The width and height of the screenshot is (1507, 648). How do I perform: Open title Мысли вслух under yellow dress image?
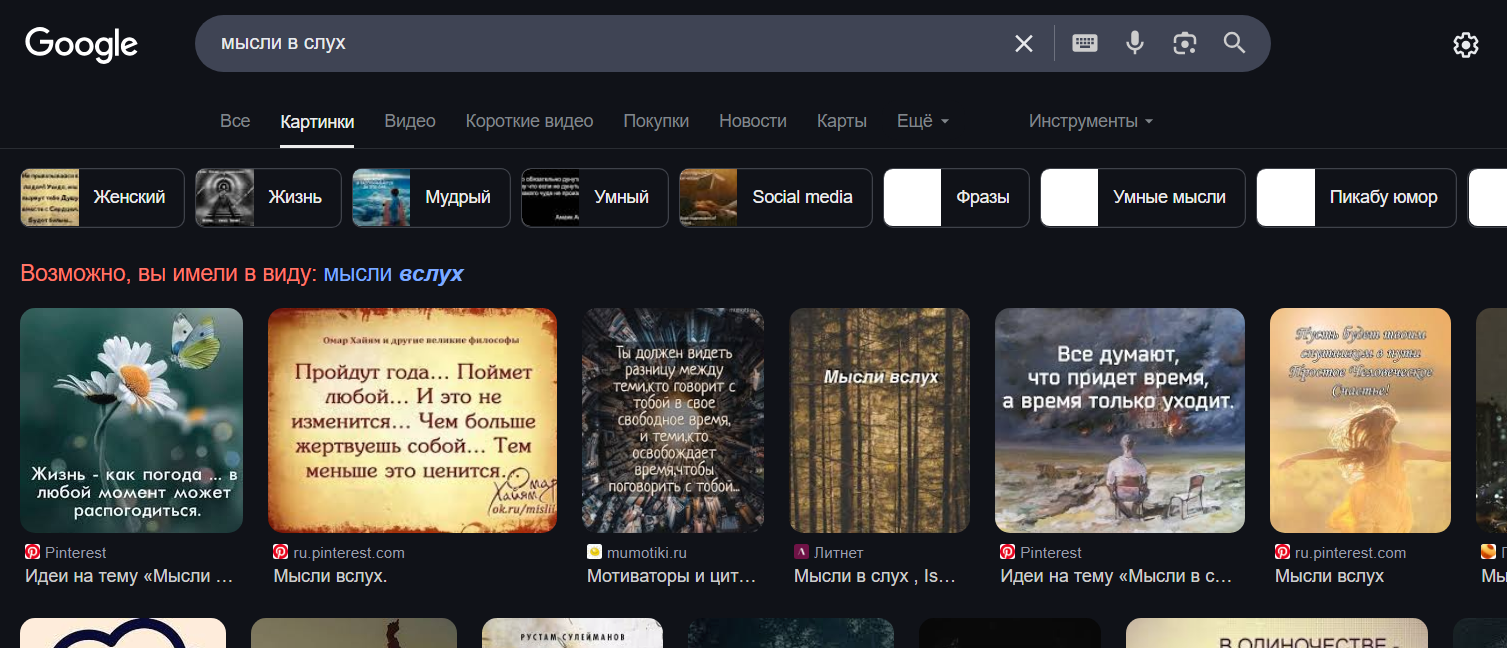(x=1329, y=576)
